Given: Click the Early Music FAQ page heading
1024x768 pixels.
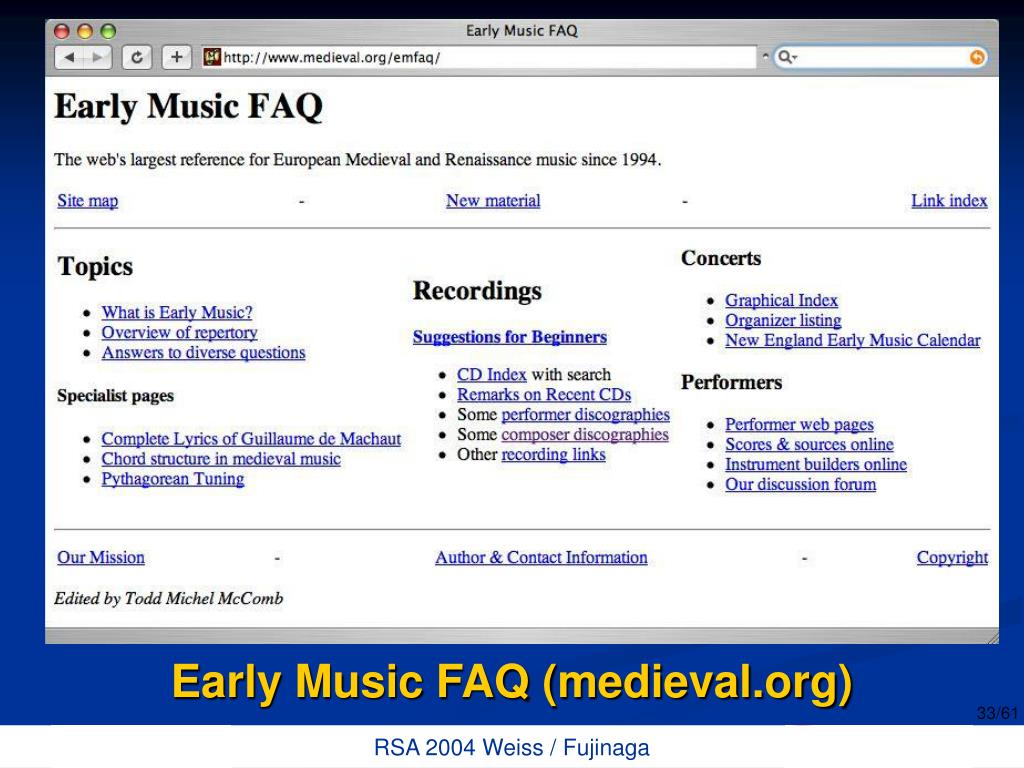Looking at the screenshot, I should coord(189,106).
